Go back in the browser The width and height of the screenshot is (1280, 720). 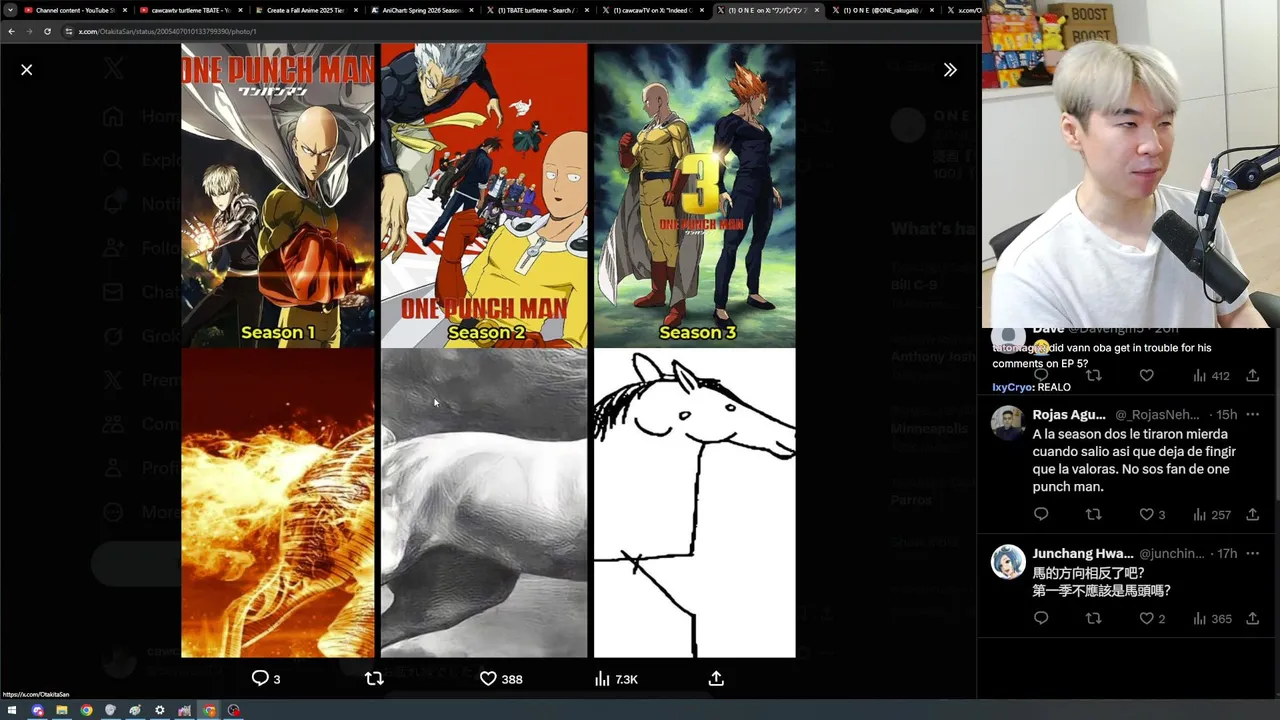[12, 31]
